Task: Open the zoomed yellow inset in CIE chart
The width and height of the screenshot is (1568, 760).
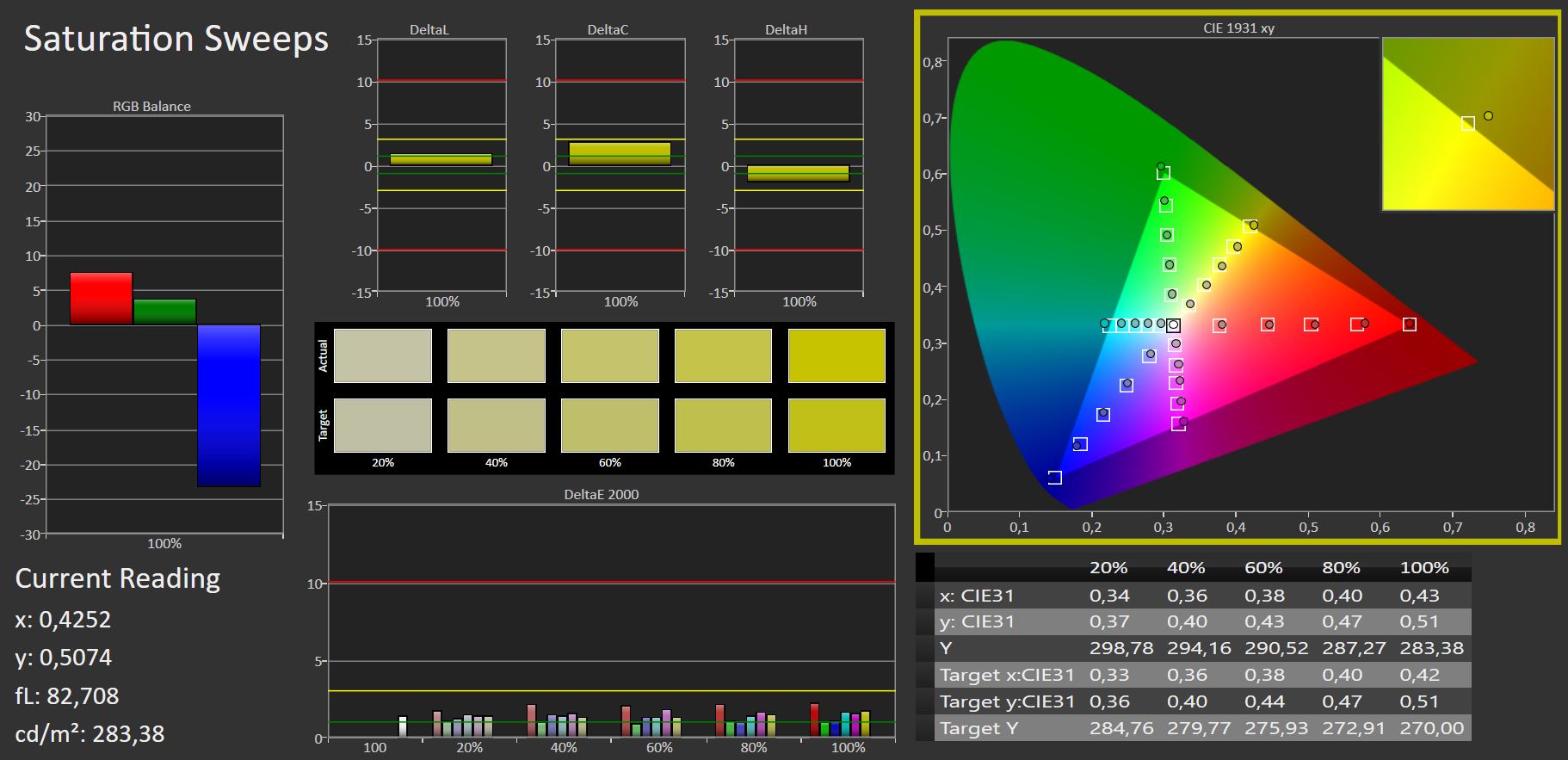Action: (1467, 124)
